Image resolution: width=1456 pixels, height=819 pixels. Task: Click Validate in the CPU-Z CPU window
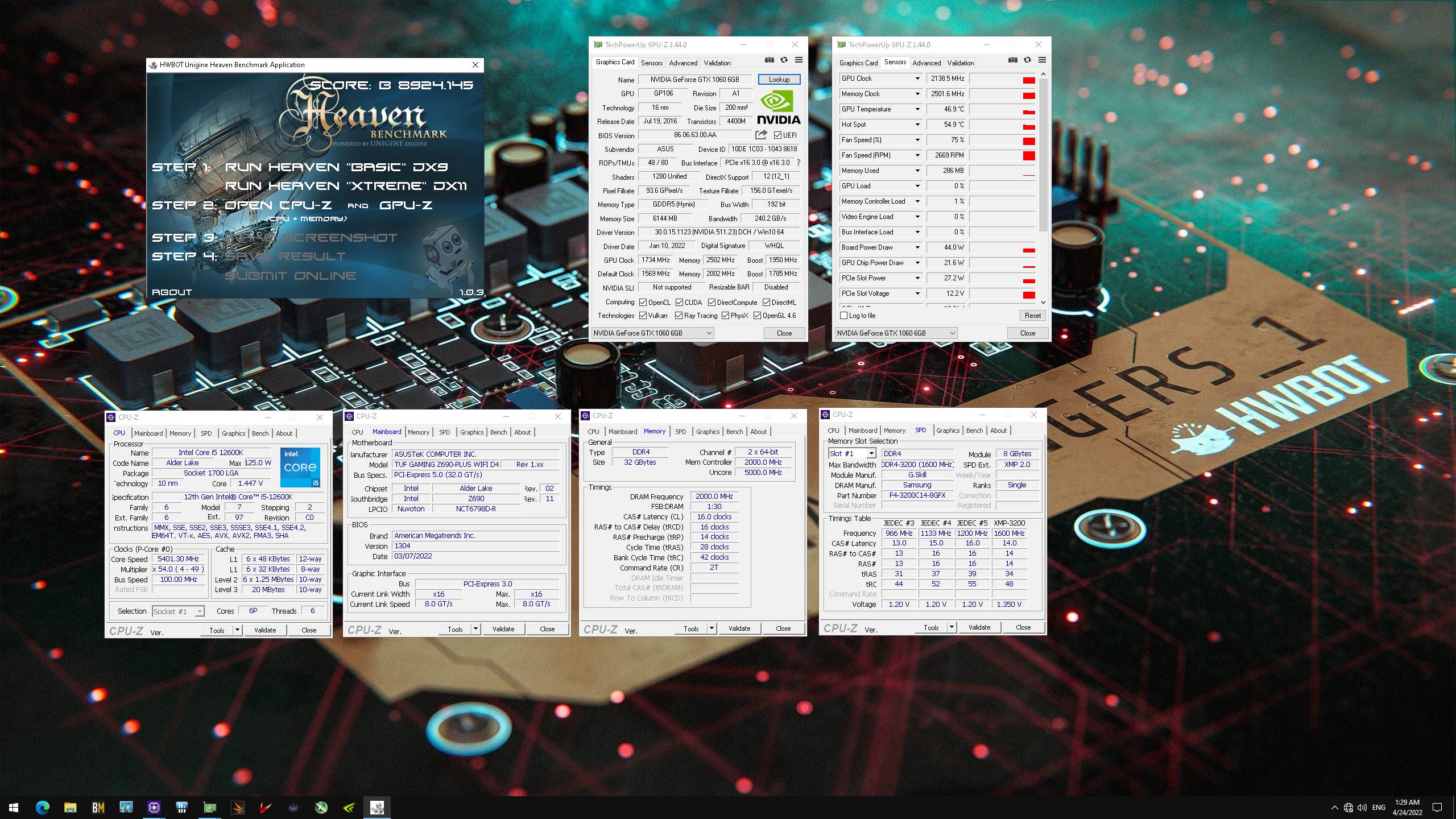(x=265, y=630)
